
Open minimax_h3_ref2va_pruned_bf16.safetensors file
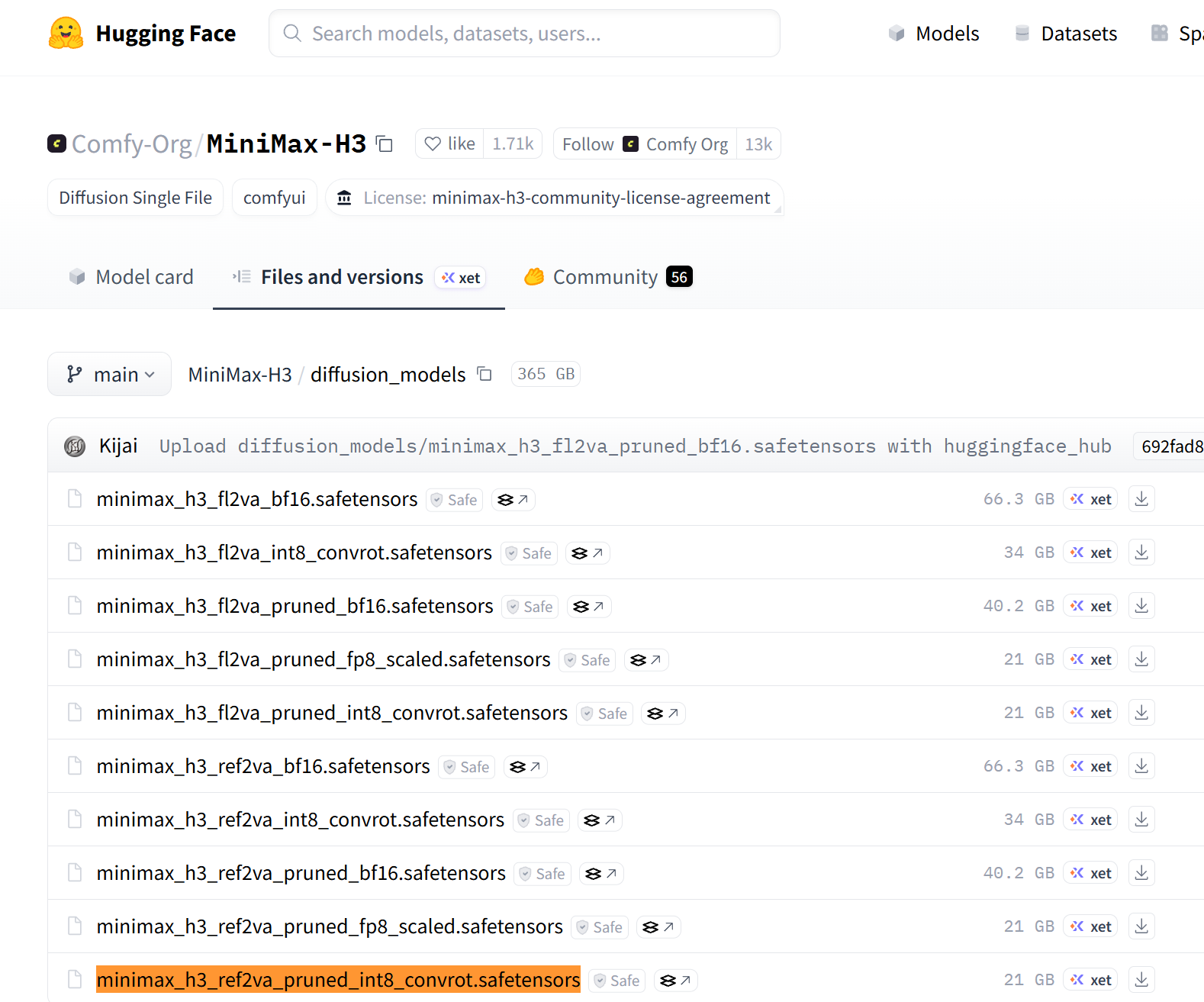[301, 873]
